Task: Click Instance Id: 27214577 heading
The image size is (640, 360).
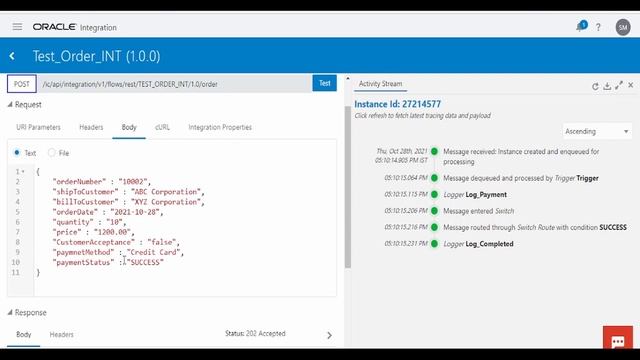Action: (398, 104)
